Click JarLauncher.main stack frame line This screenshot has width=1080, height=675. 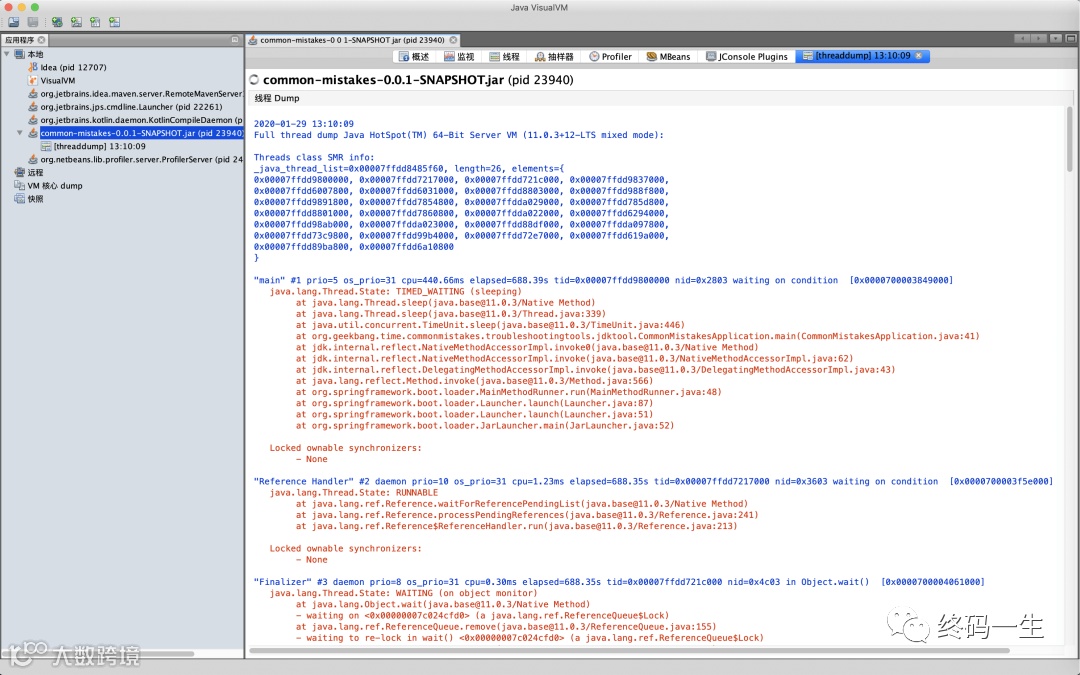point(485,426)
